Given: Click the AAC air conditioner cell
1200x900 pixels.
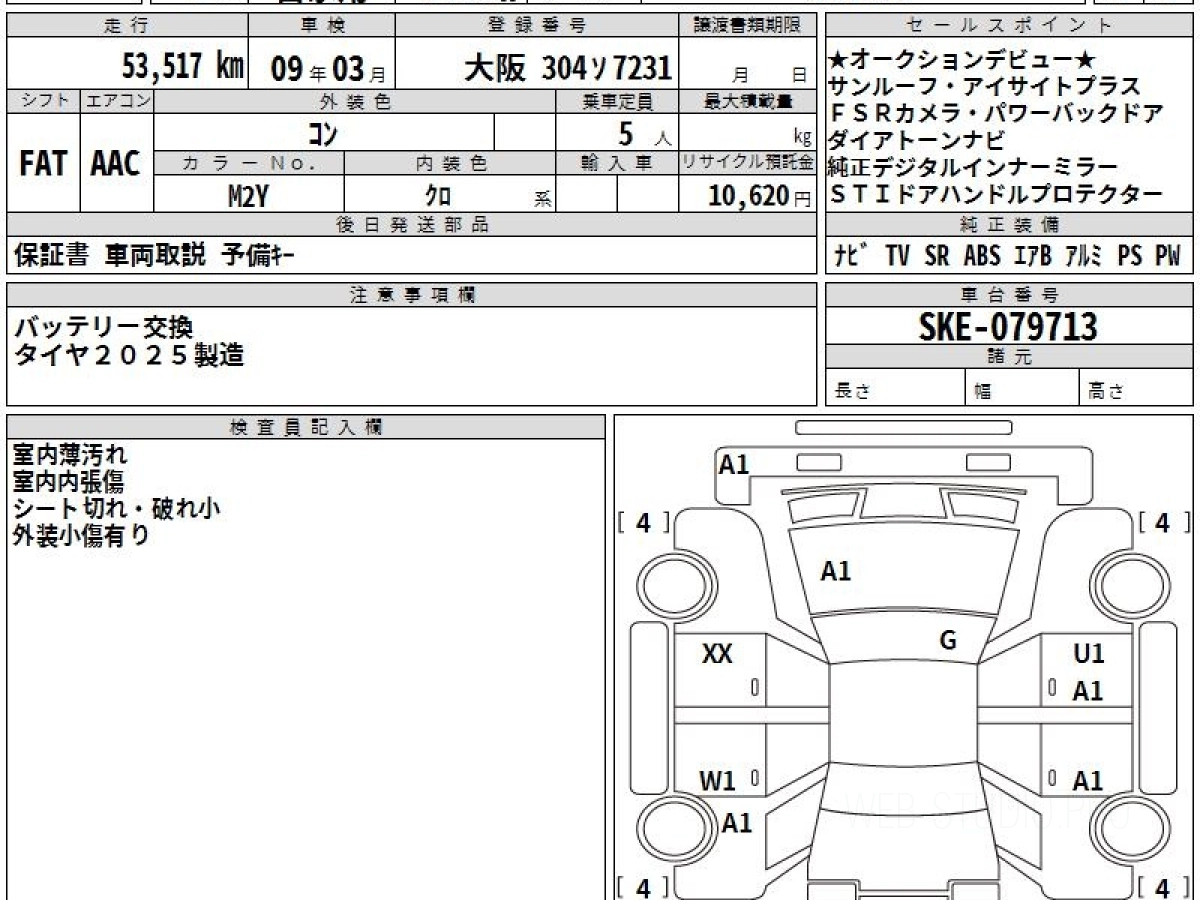Looking at the screenshot, I should [116, 164].
